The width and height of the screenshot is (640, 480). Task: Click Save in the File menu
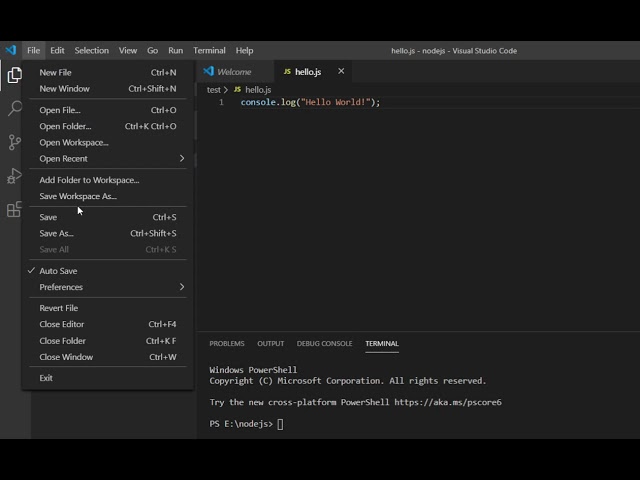[108, 217]
